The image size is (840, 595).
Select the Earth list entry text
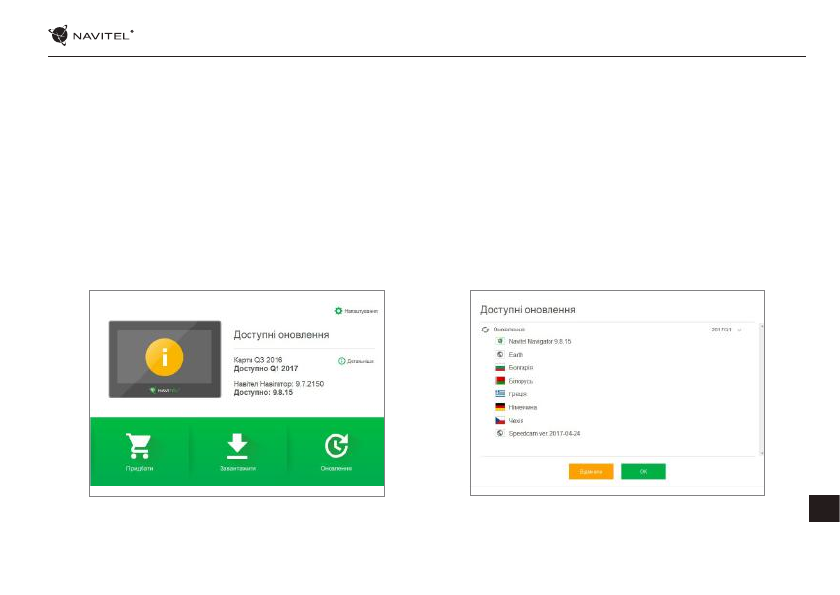pyautogui.click(x=515, y=355)
